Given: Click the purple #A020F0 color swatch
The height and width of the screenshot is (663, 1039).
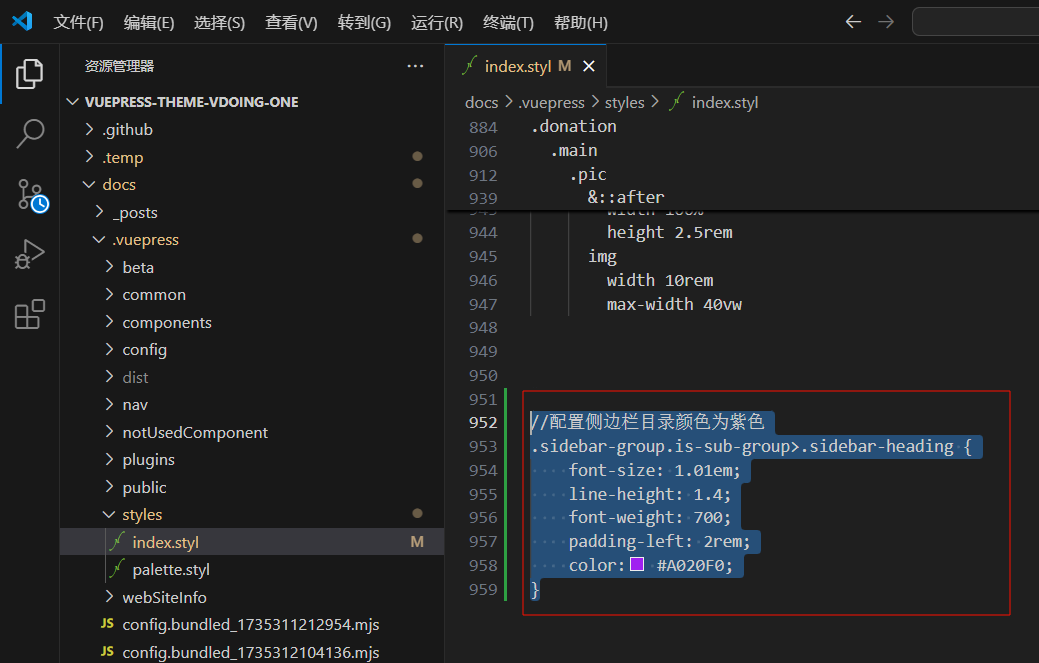Looking at the screenshot, I should coord(637,564).
